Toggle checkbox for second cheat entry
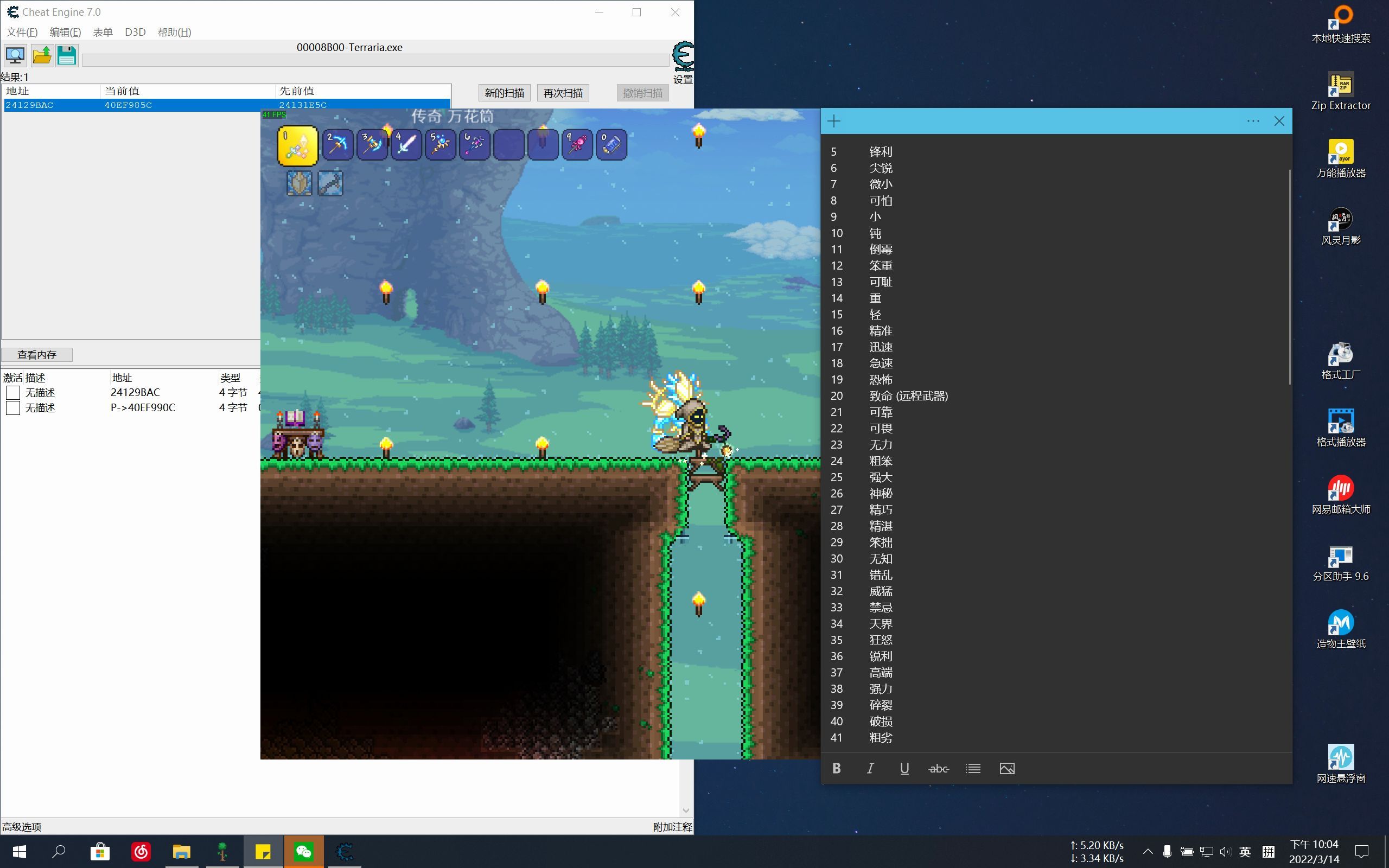1389x868 pixels. point(14,406)
